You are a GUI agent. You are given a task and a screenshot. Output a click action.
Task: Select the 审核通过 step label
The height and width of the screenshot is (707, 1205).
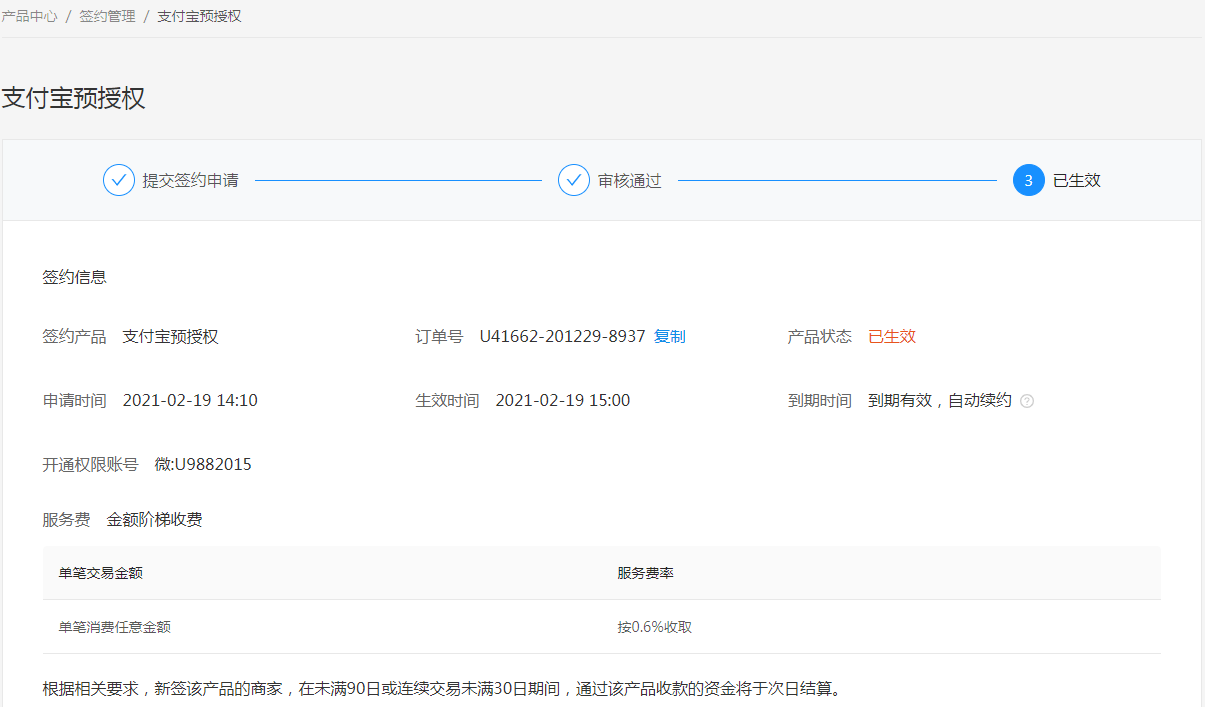(x=630, y=181)
